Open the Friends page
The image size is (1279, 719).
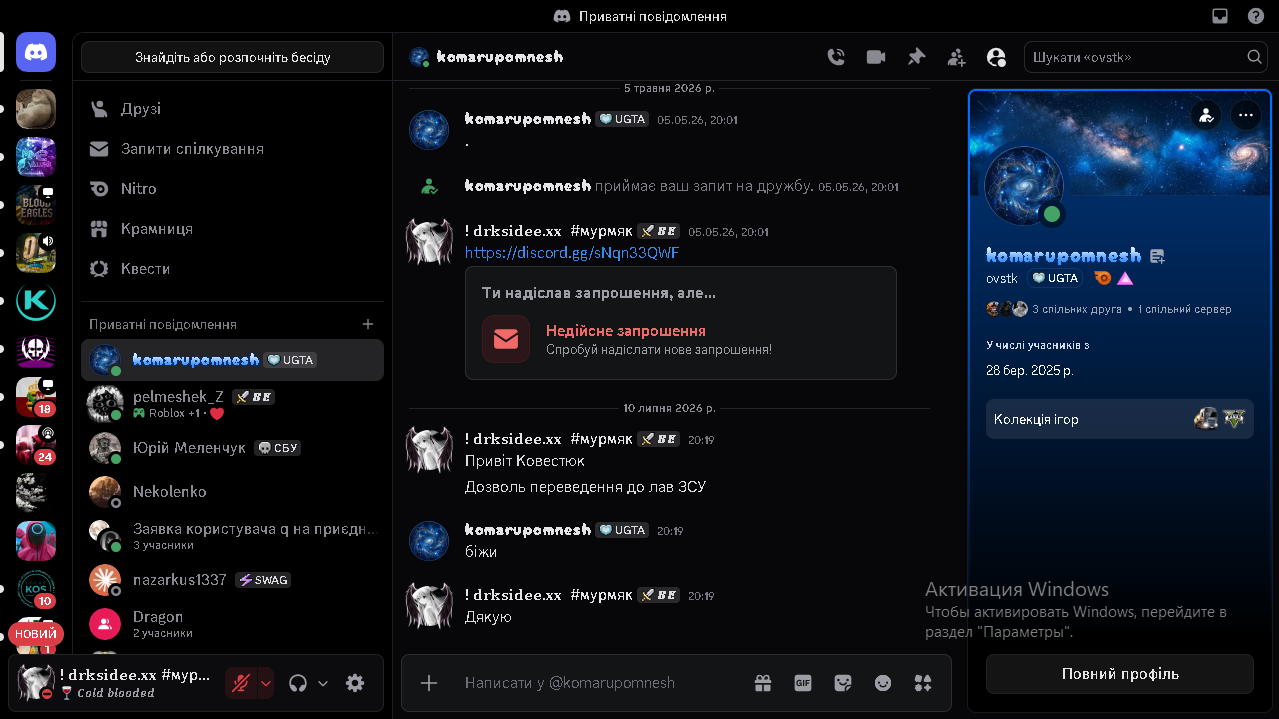[232, 108]
